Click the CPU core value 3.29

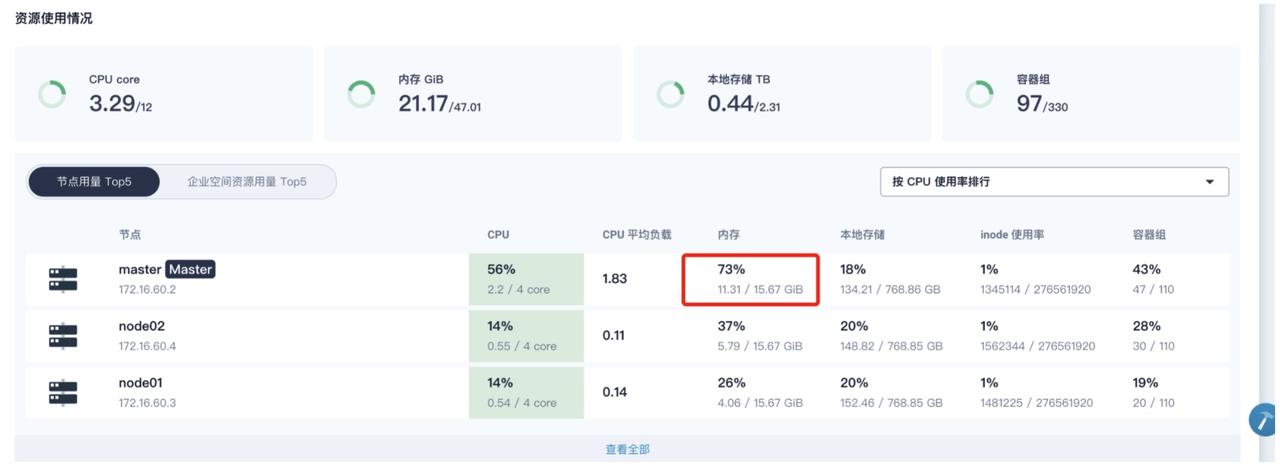click(x=112, y=103)
